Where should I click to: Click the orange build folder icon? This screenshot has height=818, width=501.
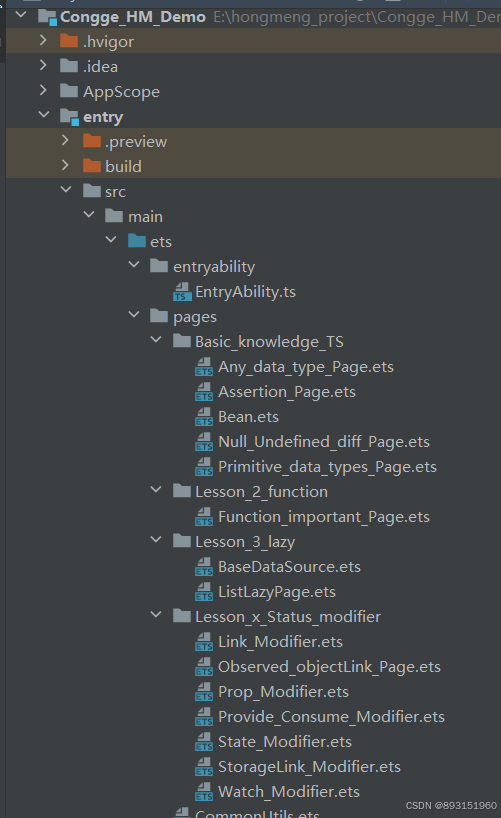click(x=92, y=166)
